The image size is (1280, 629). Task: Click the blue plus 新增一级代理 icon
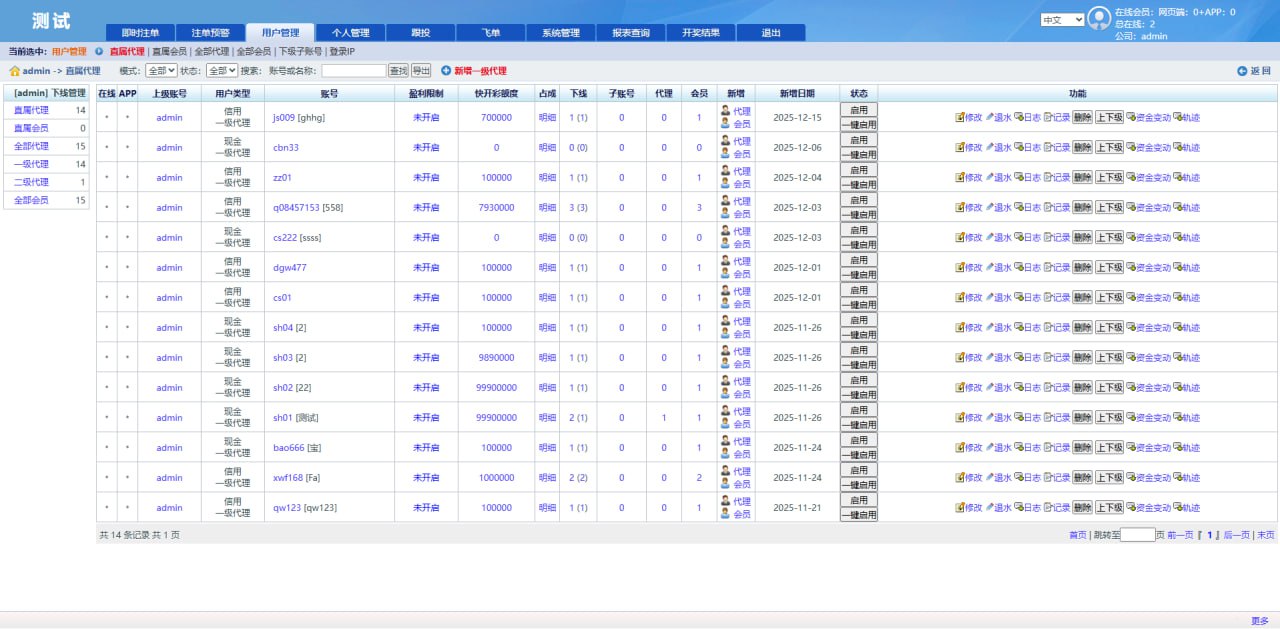(446, 71)
